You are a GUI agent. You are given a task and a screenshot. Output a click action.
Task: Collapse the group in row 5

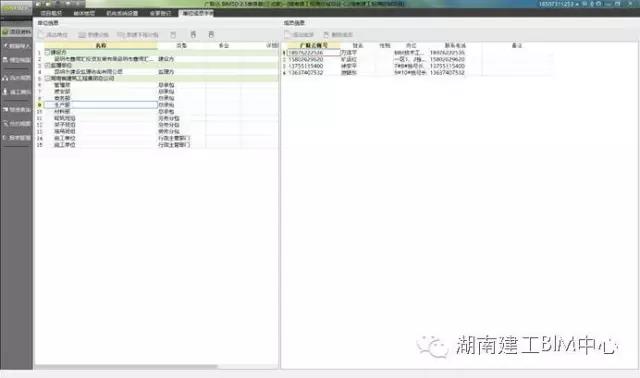pyautogui.click(x=47, y=78)
